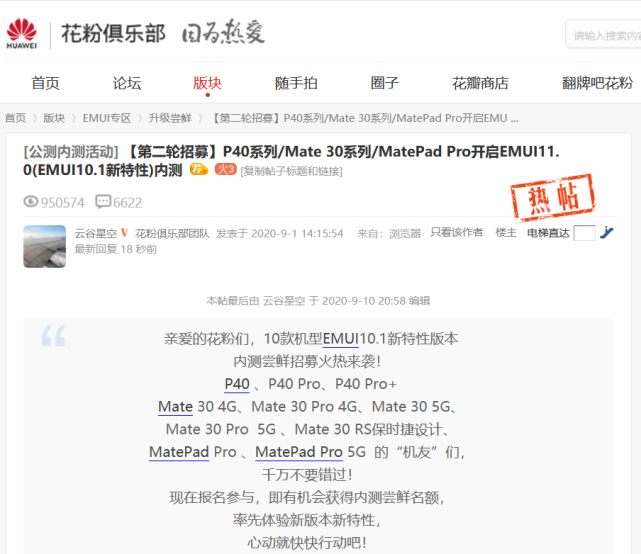Screen dimensions: 641x554
Task: Click the 千万不要错过! line
Action: coord(307,475)
